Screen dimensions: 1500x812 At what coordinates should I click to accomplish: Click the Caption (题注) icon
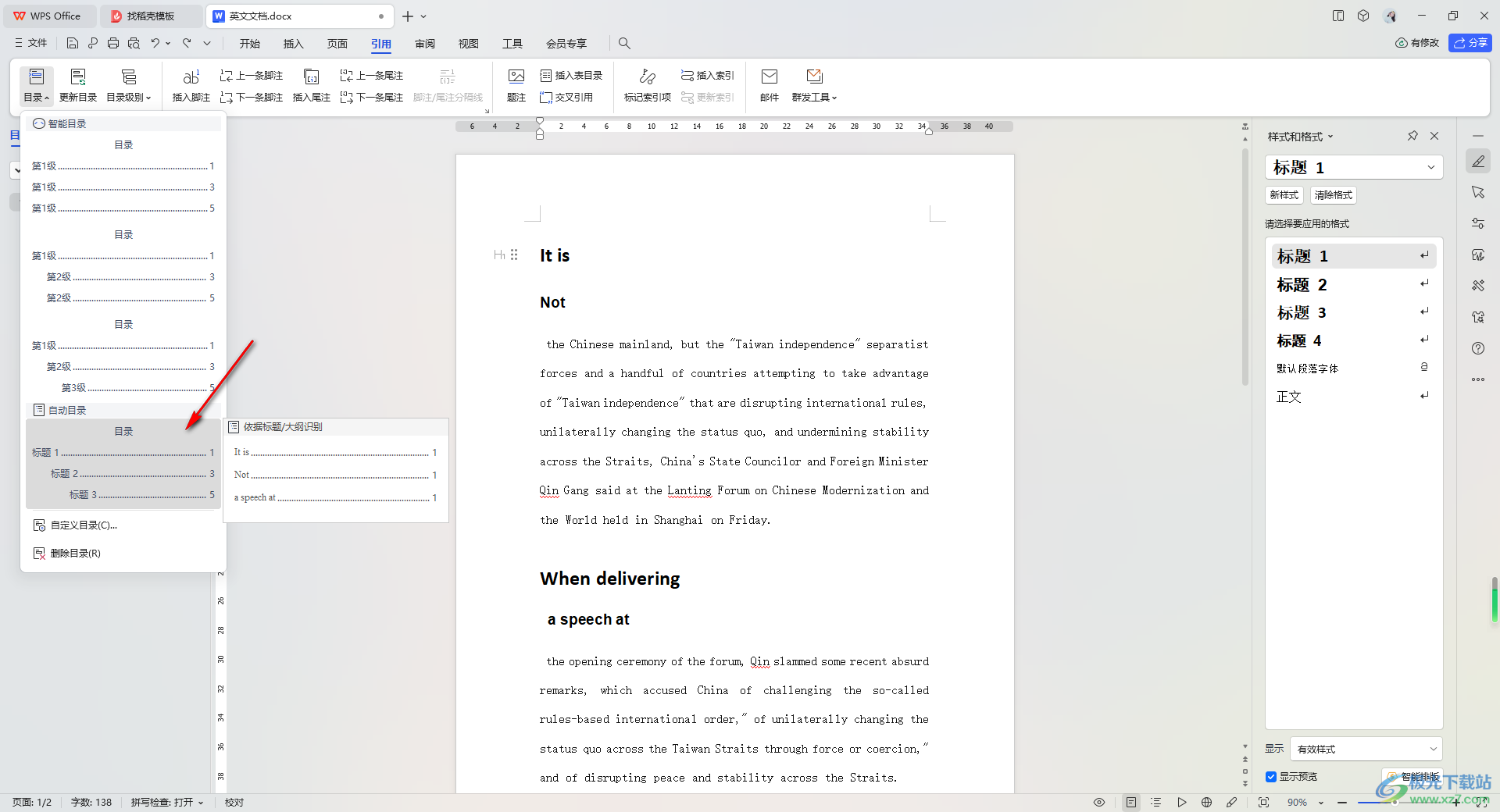[516, 85]
